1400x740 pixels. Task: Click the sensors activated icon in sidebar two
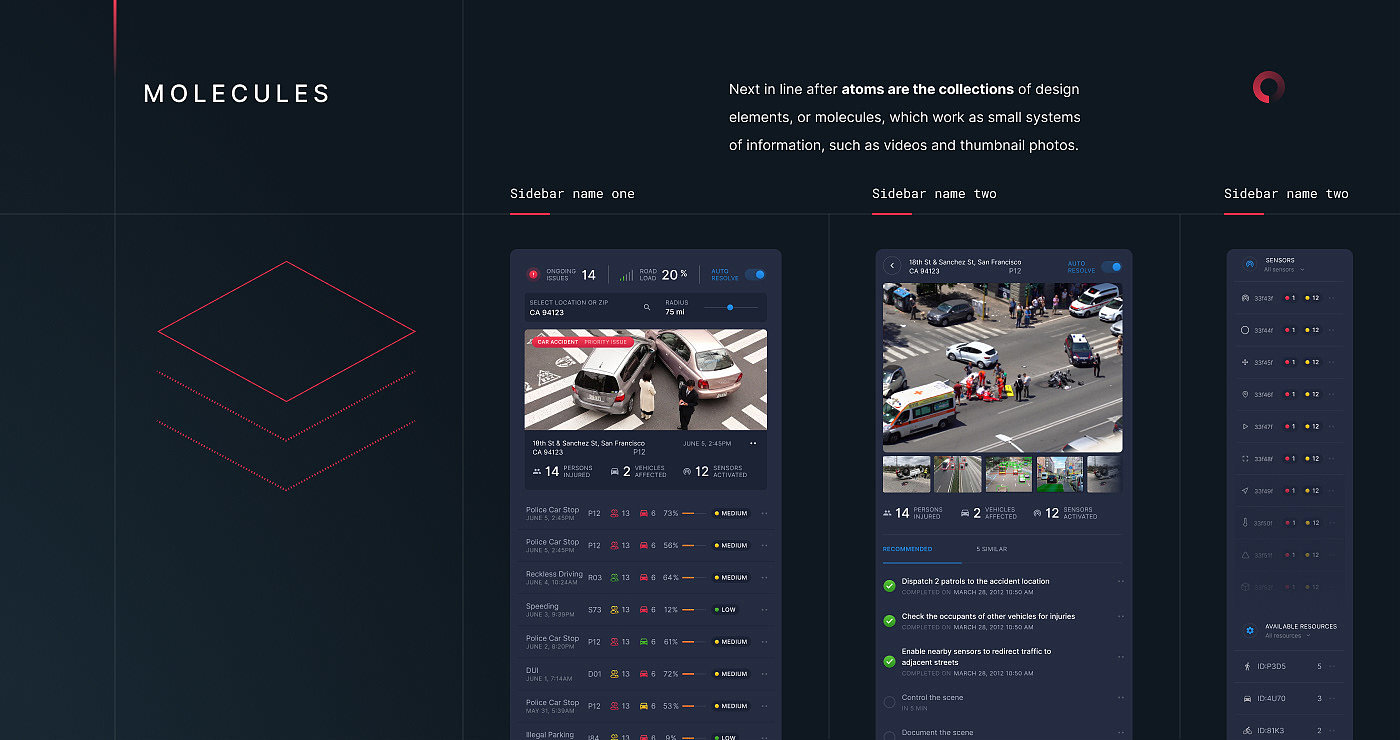tap(1037, 513)
